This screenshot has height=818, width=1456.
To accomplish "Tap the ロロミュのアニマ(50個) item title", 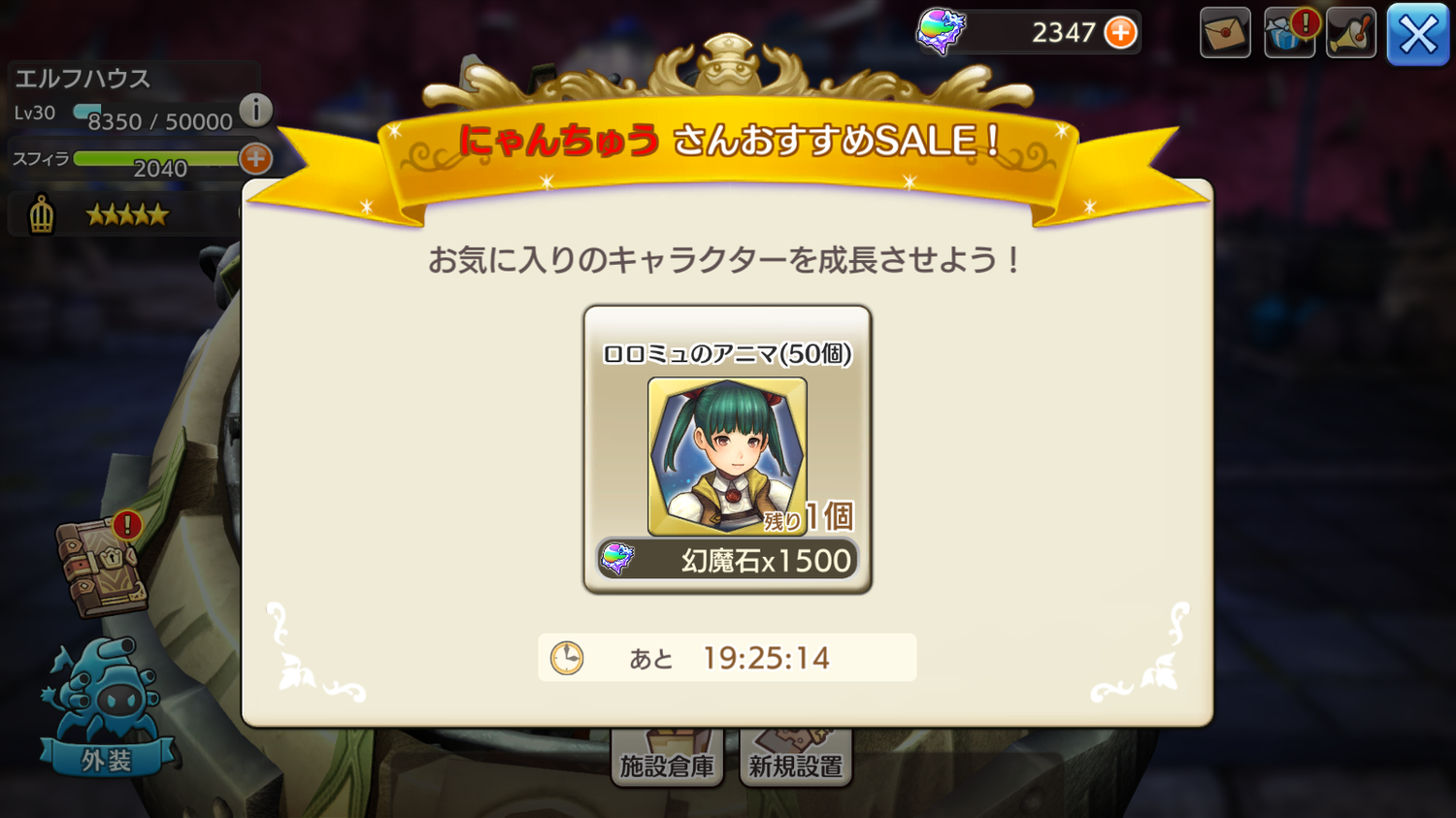I will 727,354.
